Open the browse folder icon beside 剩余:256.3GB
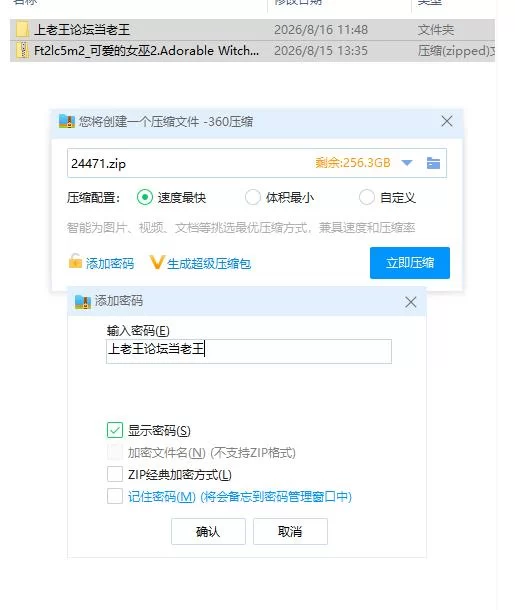 coord(433,163)
